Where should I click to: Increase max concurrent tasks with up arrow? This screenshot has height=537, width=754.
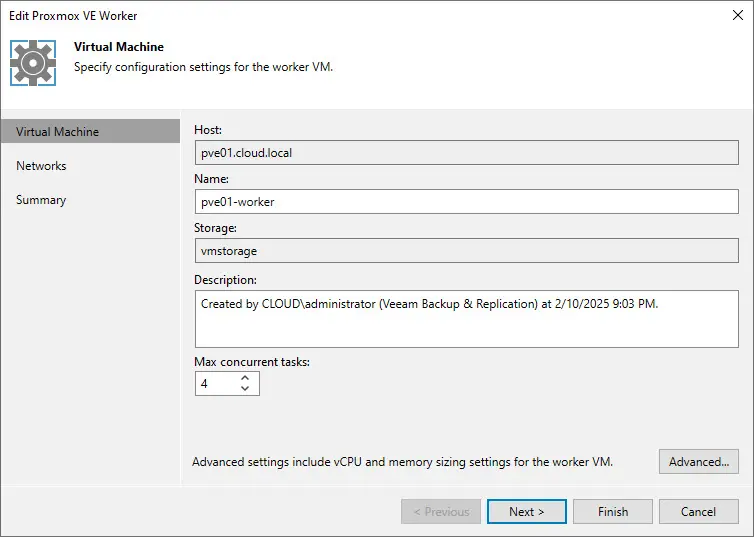pos(246,378)
